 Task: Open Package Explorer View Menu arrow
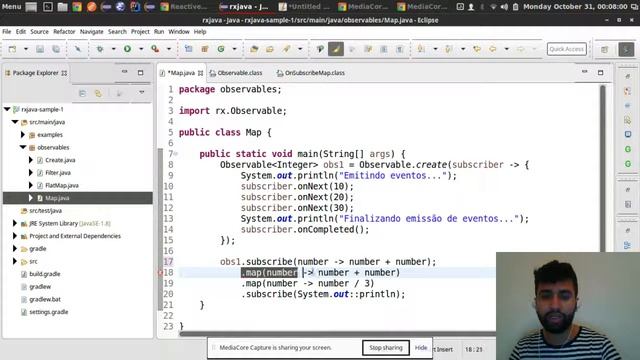pos(142,93)
